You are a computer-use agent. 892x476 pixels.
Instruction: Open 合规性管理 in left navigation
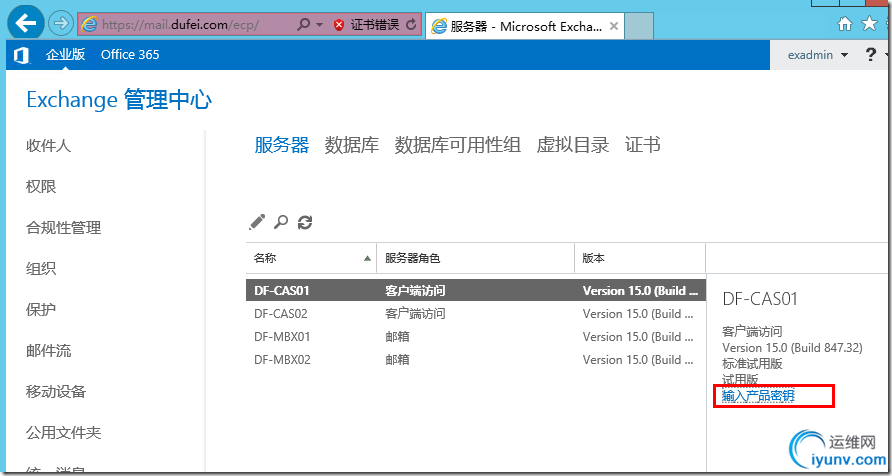tap(63, 228)
